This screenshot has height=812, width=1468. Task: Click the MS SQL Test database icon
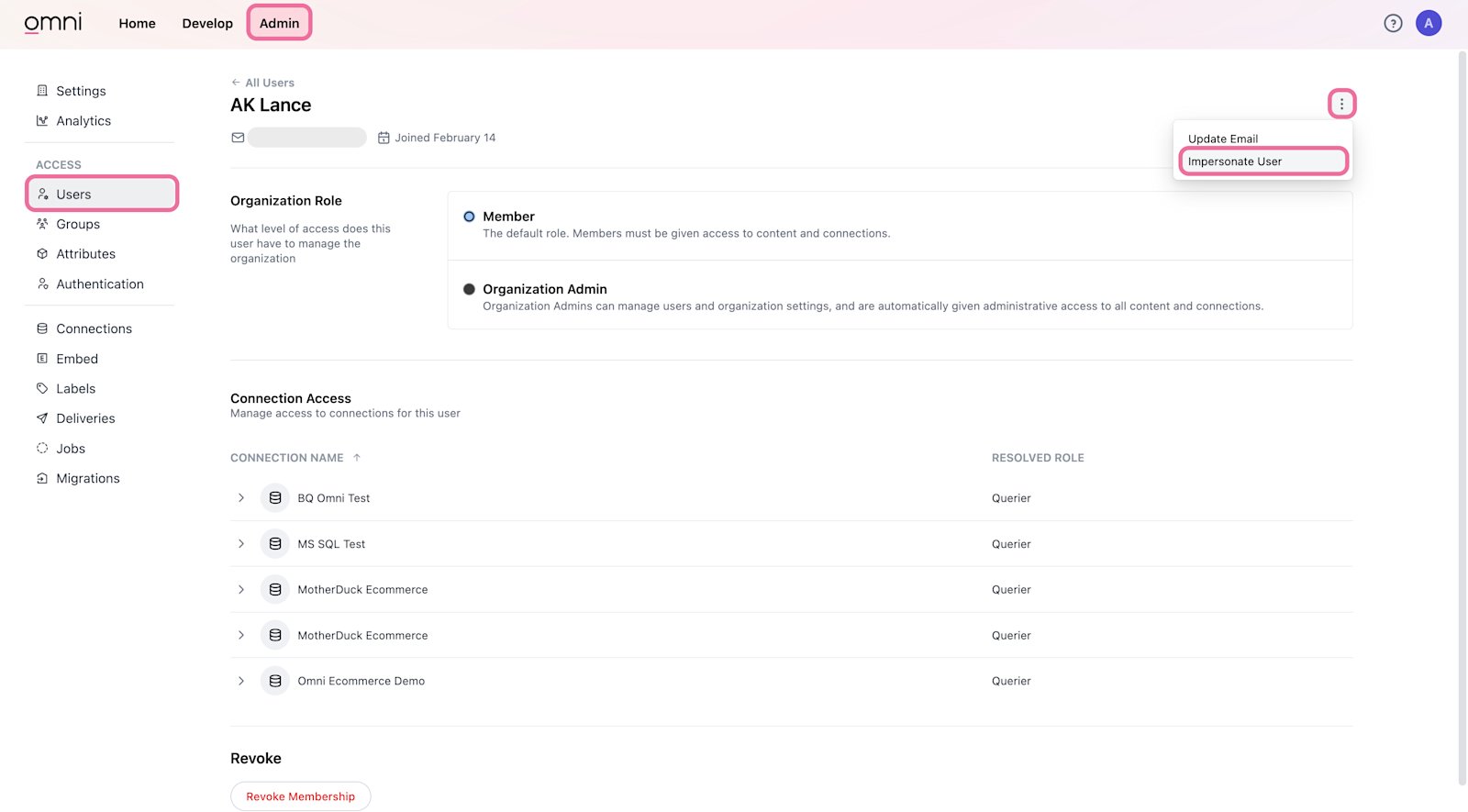point(275,544)
